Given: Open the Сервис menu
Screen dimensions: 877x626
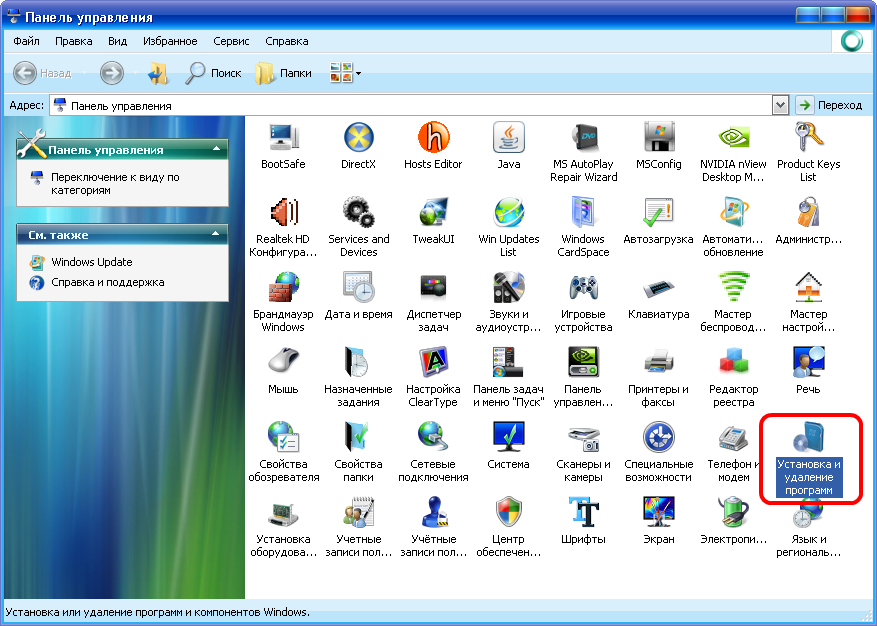Looking at the screenshot, I should (x=231, y=41).
